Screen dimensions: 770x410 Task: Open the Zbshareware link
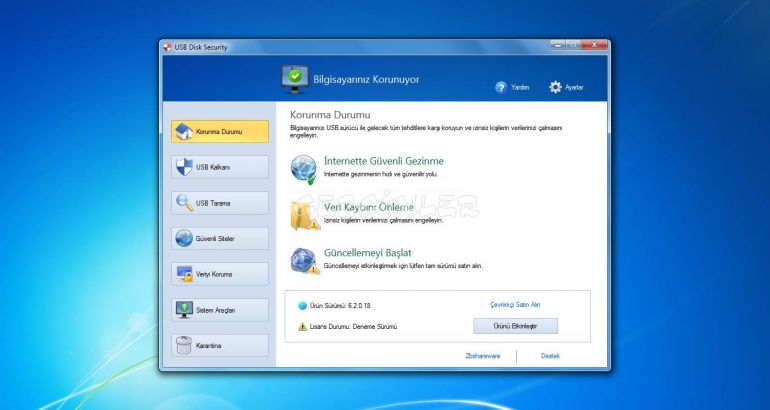(x=483, y=356)
